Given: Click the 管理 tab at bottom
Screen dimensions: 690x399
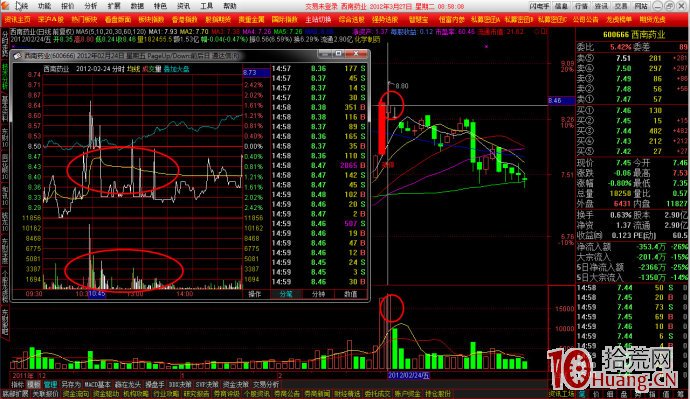Looking at the screenshot, I should click(x=51, y=384).
